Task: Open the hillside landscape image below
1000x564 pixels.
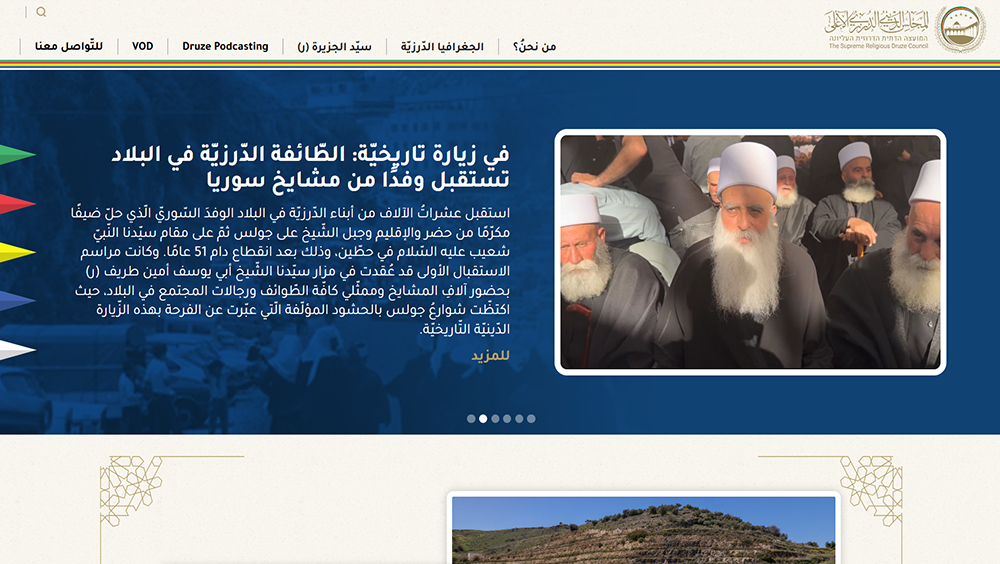Action: (643, 530)
